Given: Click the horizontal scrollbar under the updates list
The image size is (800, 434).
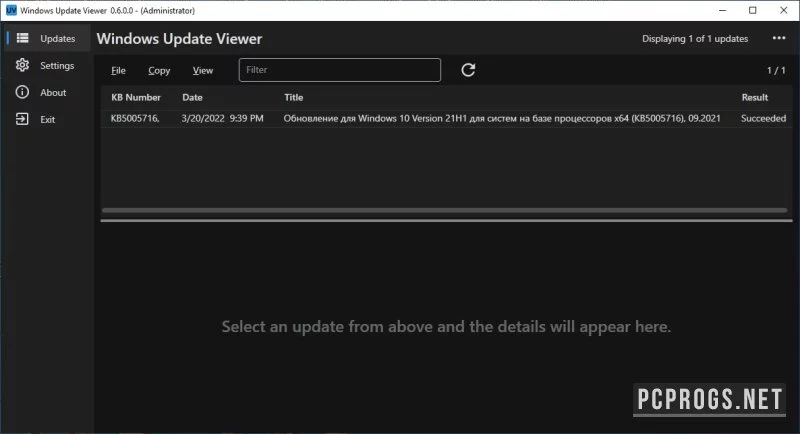Looking at the screenshot, I should (444, 210).
